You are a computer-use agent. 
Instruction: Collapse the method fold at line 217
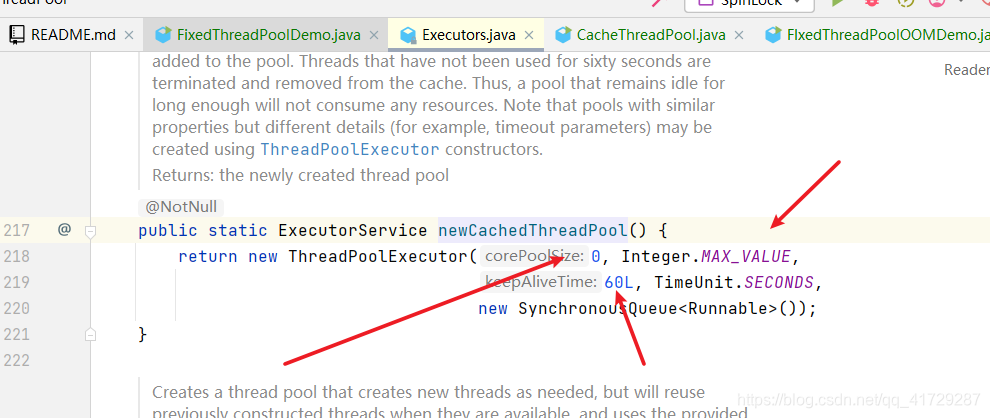tap(90, 231)
